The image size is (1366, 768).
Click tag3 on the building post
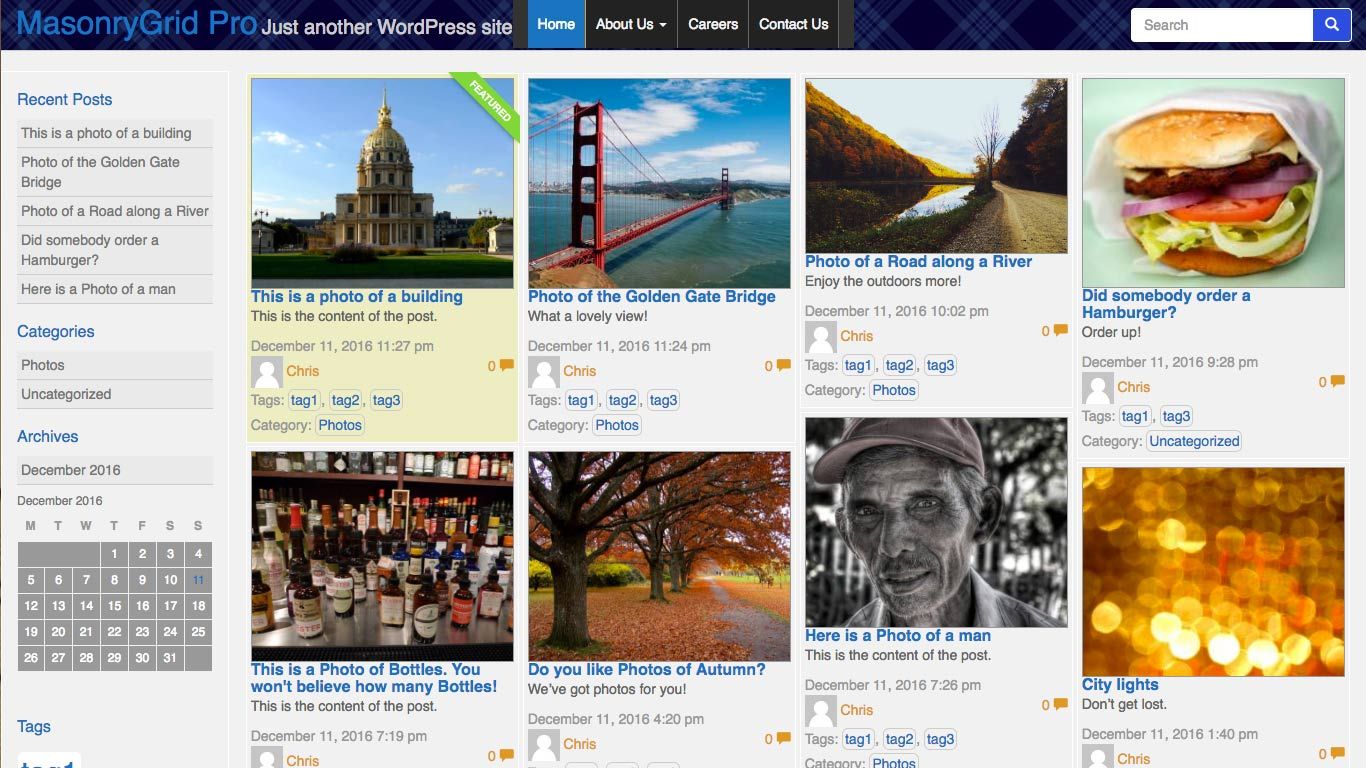[386, 400]
